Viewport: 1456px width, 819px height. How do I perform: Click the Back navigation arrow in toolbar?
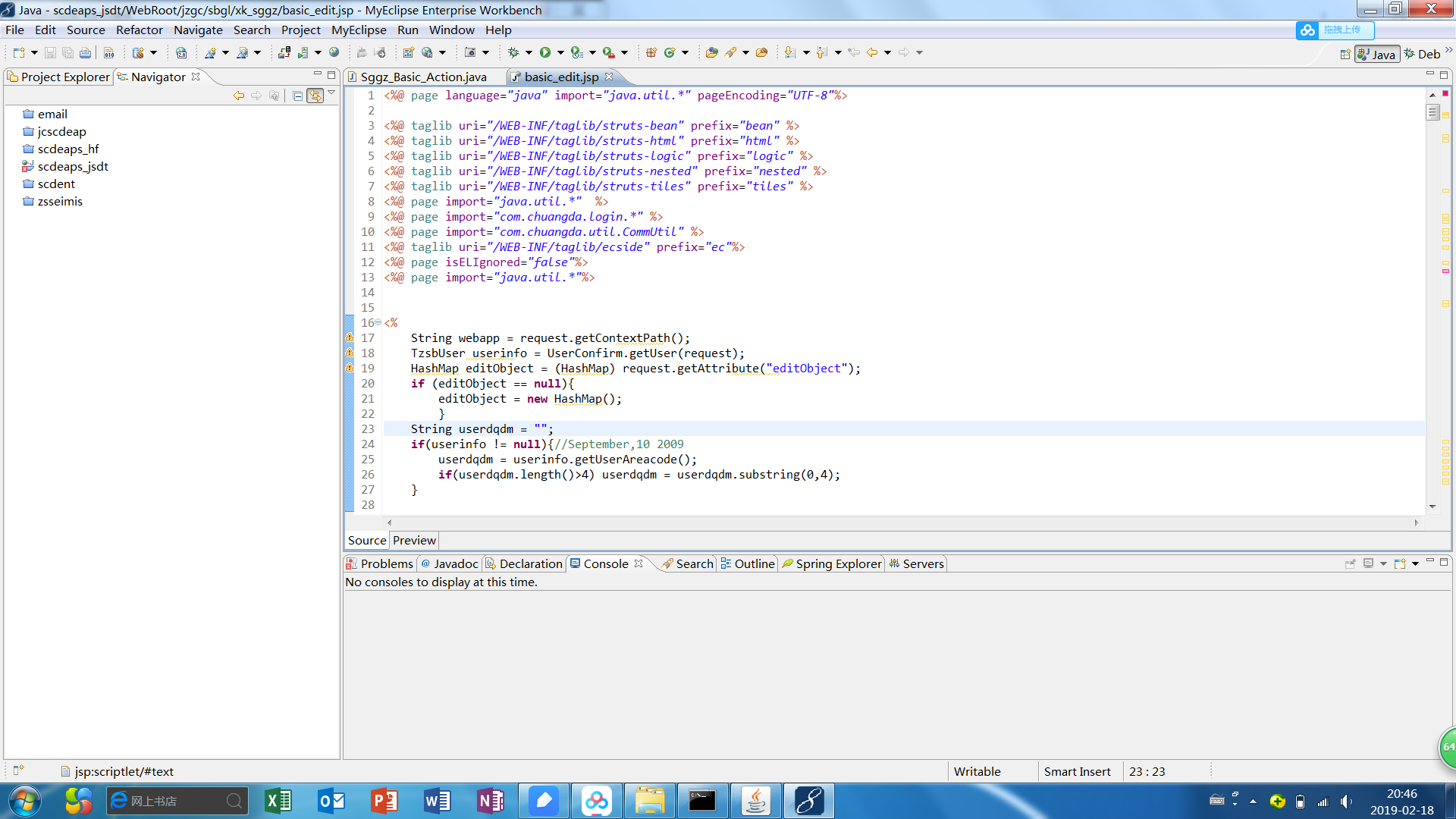click(872, 52)
